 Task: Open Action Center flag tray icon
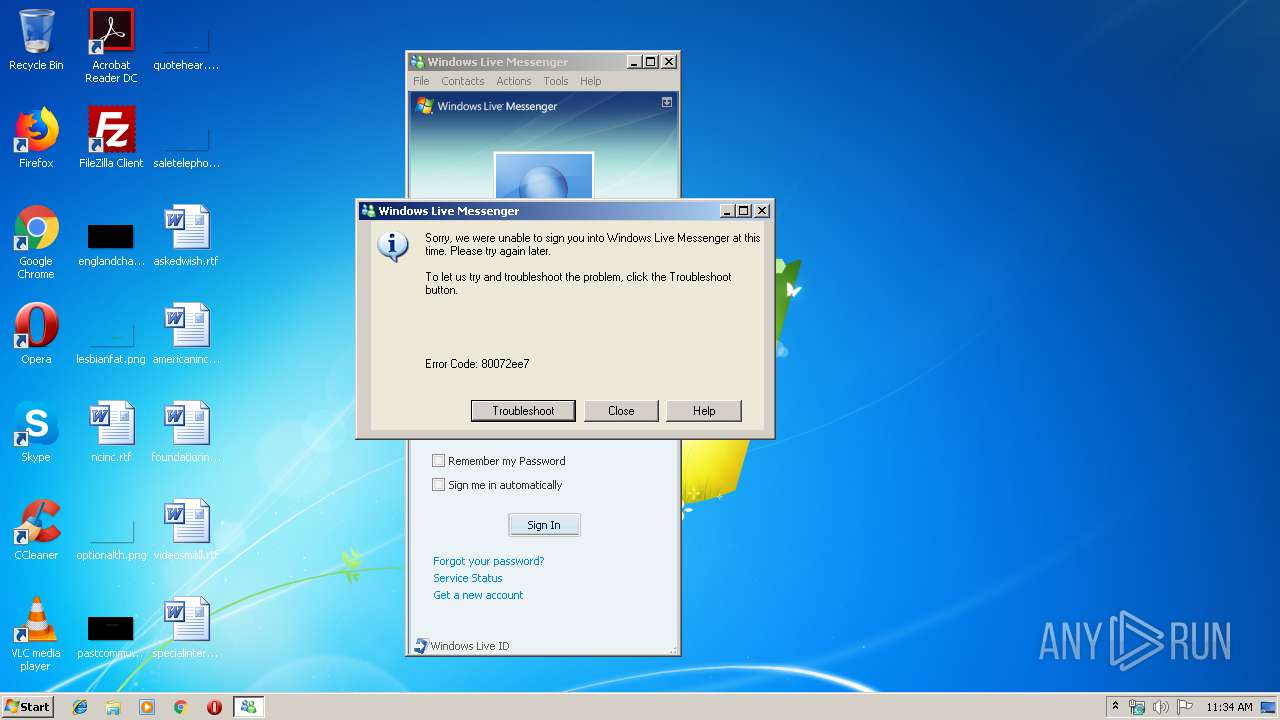pos(1184,707)
